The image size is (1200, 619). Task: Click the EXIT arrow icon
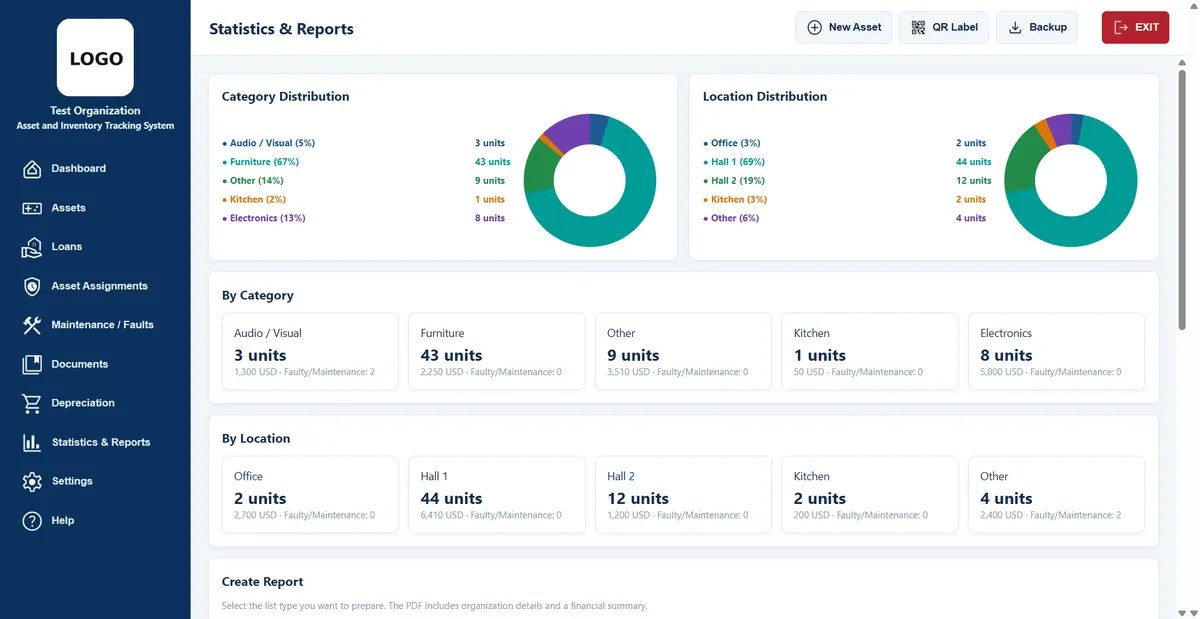coord(1120,28)
